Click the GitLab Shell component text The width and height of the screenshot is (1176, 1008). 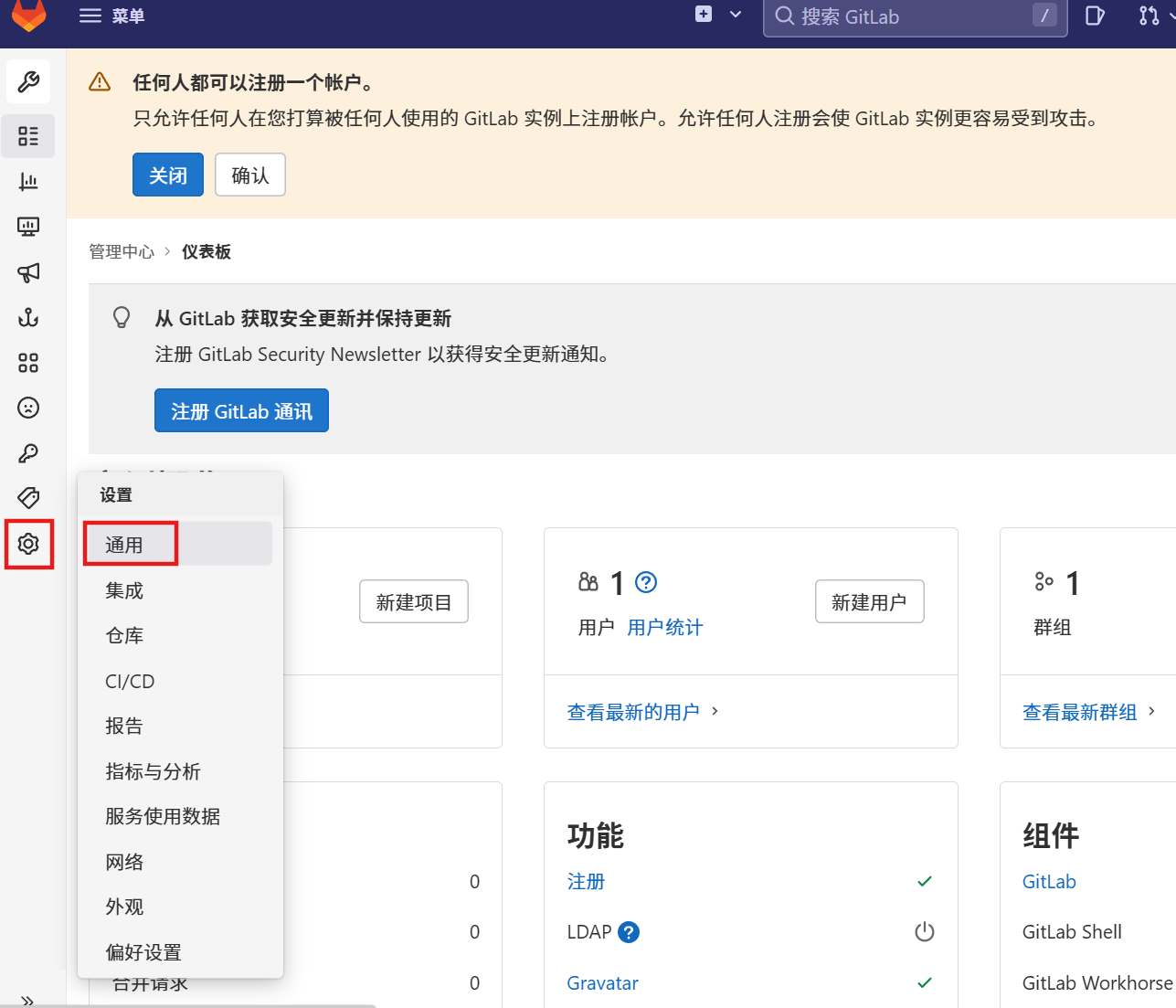(x=1072, y=932)
